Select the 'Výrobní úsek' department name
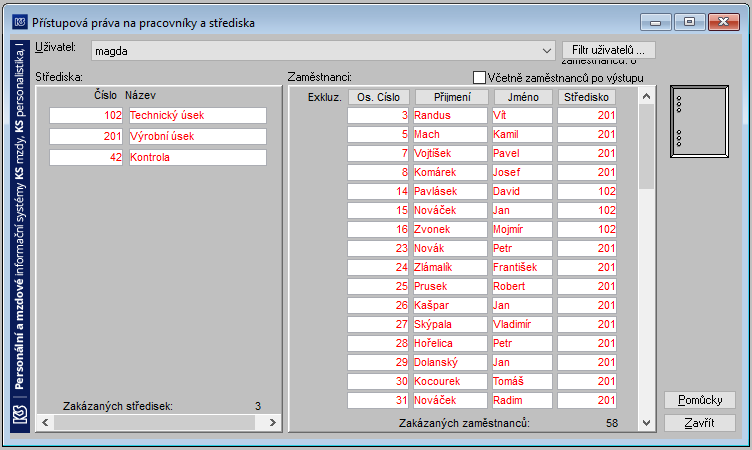Image resolution: width=752 pixels, height=450 pixels. coord(198,136)
